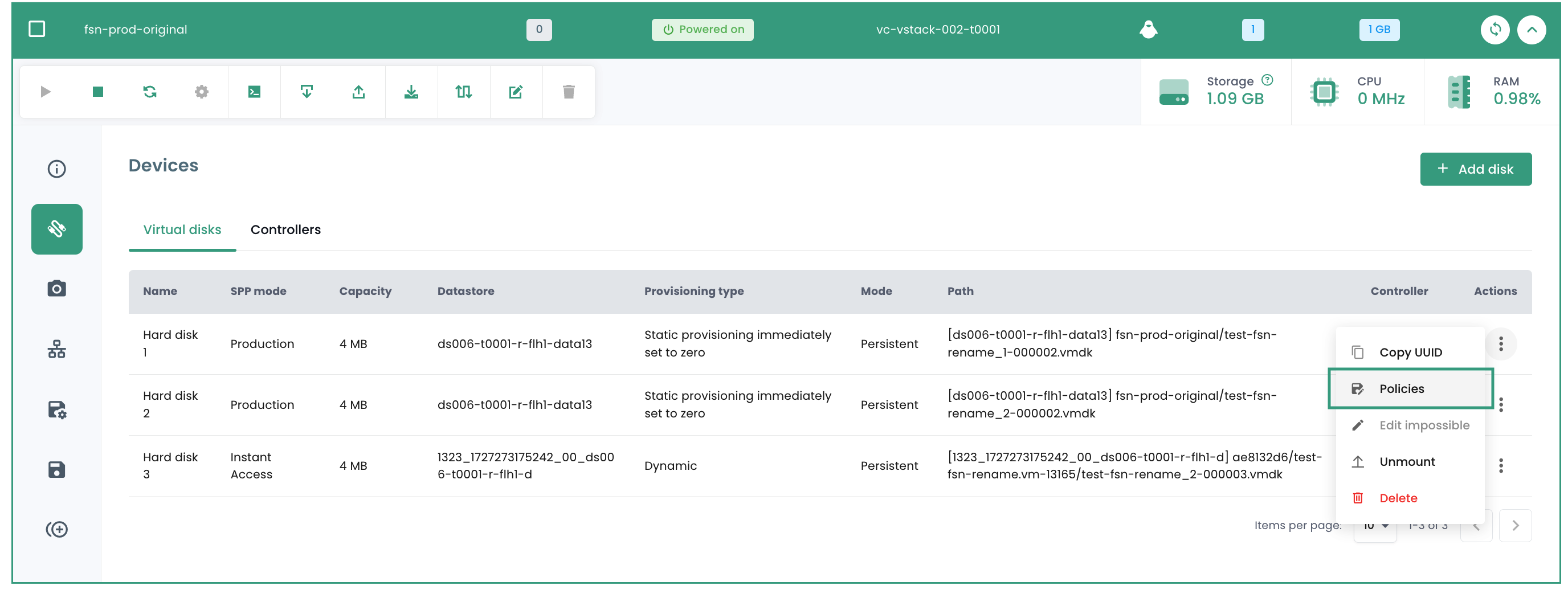The width and height of the screenshot is (1568, 590).
Task: Click the refresh circular icon in header
Action: coord(1494,29)
